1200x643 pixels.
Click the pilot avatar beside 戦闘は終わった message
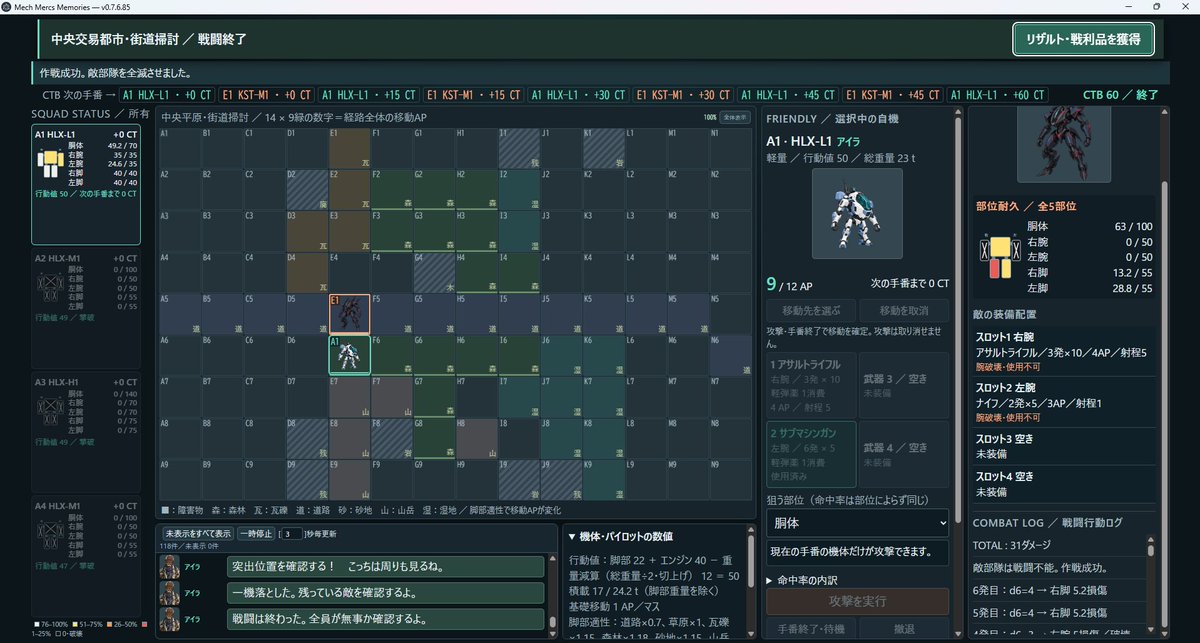coord(171,619)
